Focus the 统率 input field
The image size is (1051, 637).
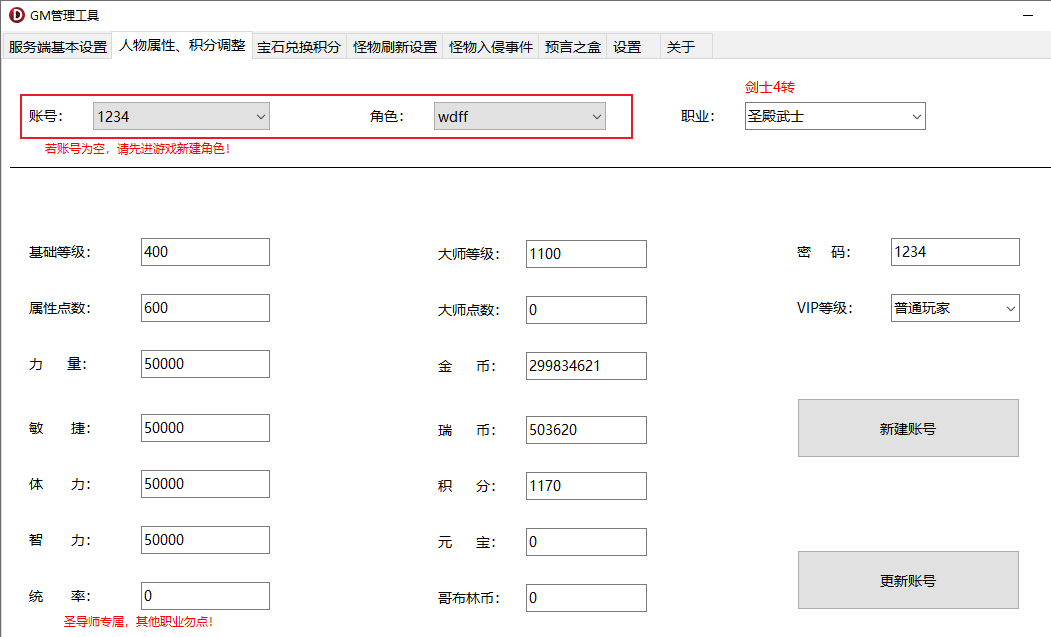(205, 596)
